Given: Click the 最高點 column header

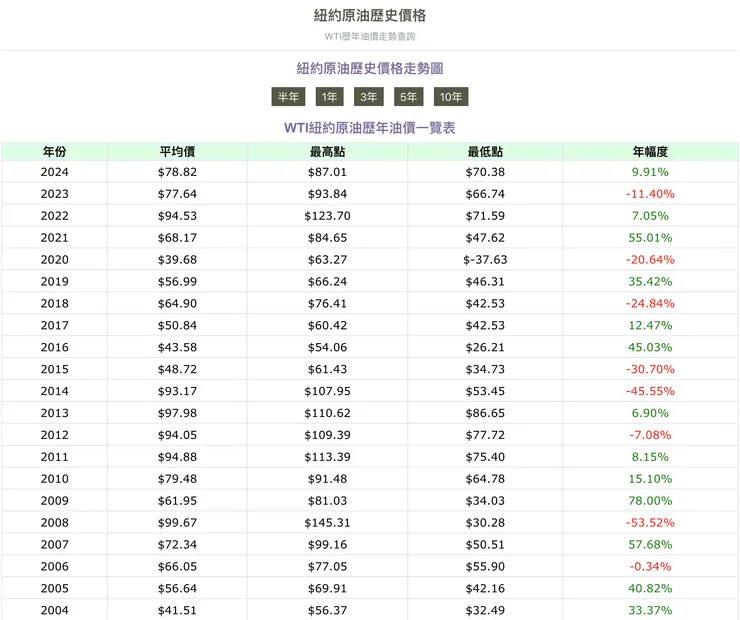Looking at the screenshot, I should [x=328, y=152].
